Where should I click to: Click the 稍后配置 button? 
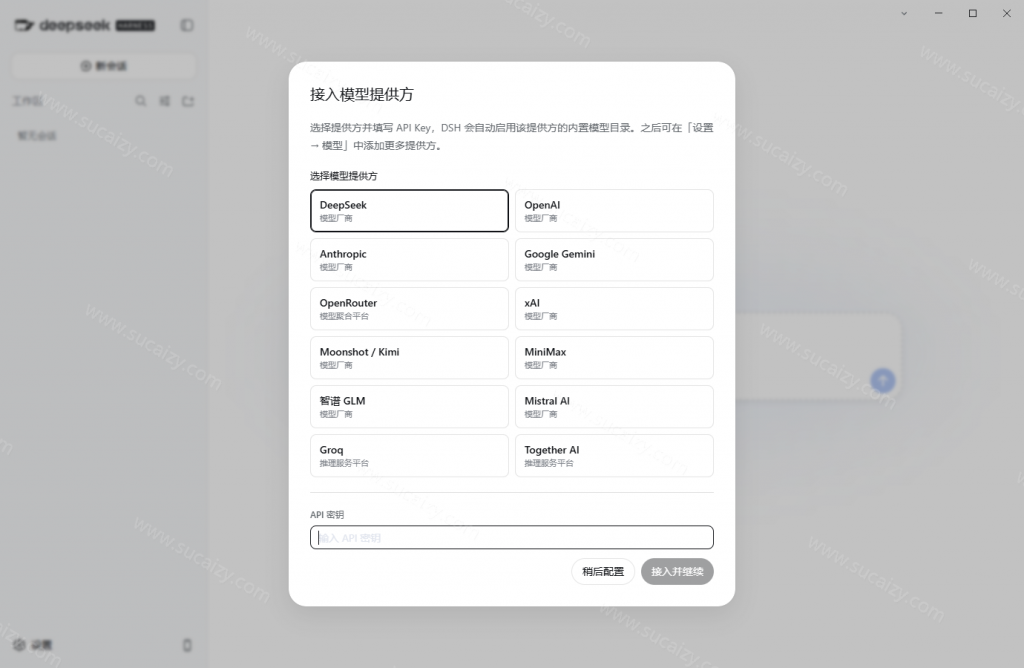(603, 571)
